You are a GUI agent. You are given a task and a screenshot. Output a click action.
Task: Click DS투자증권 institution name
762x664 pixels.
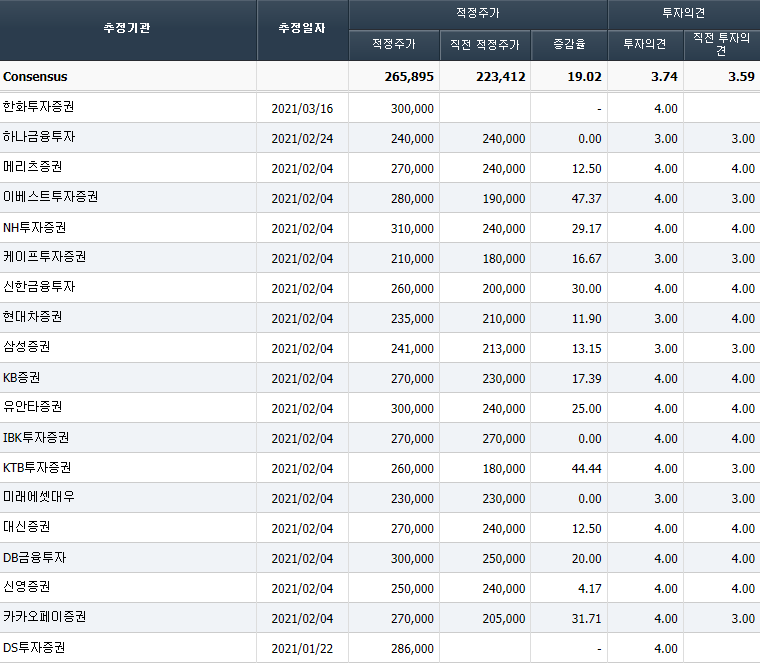point(34,647)
